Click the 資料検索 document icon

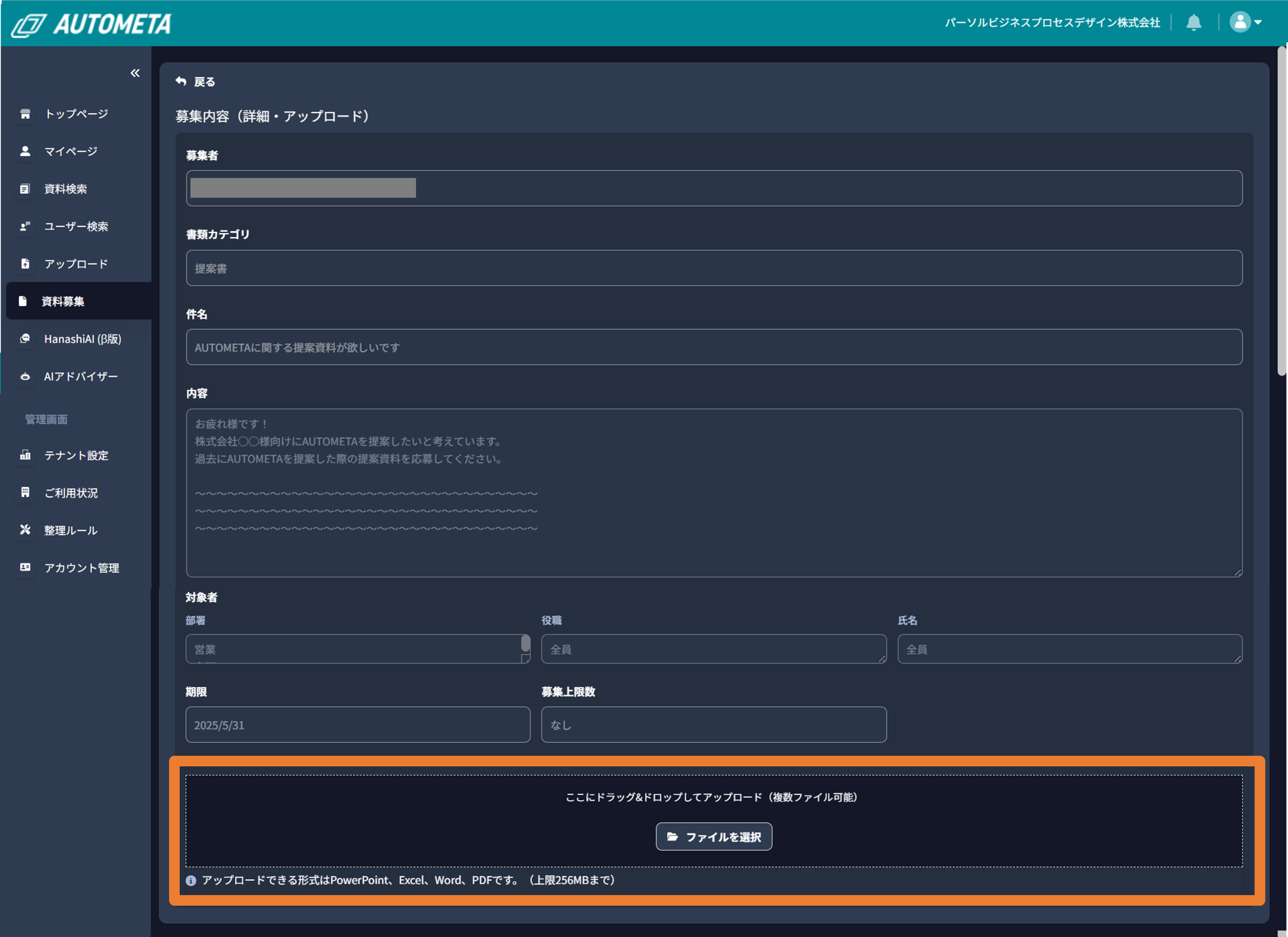coord(25,189)
